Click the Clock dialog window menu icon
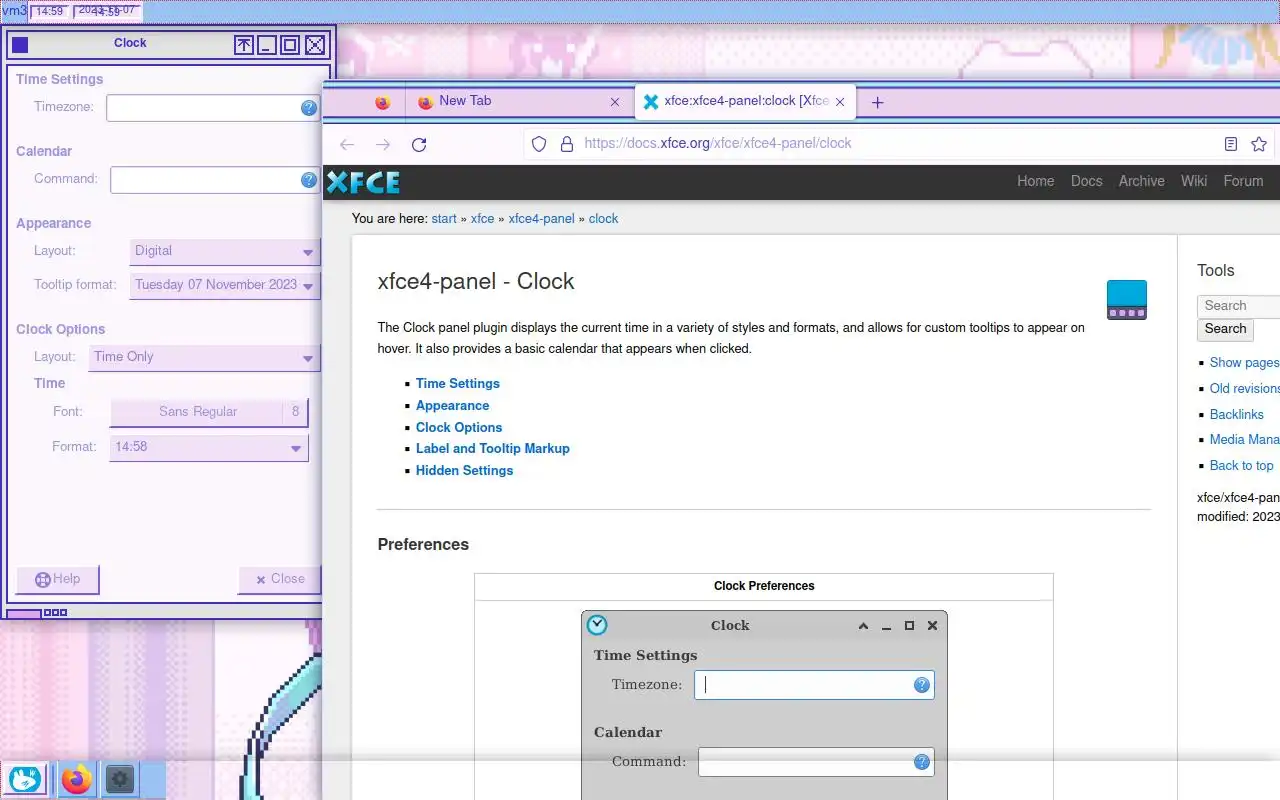 pos(20,44)
